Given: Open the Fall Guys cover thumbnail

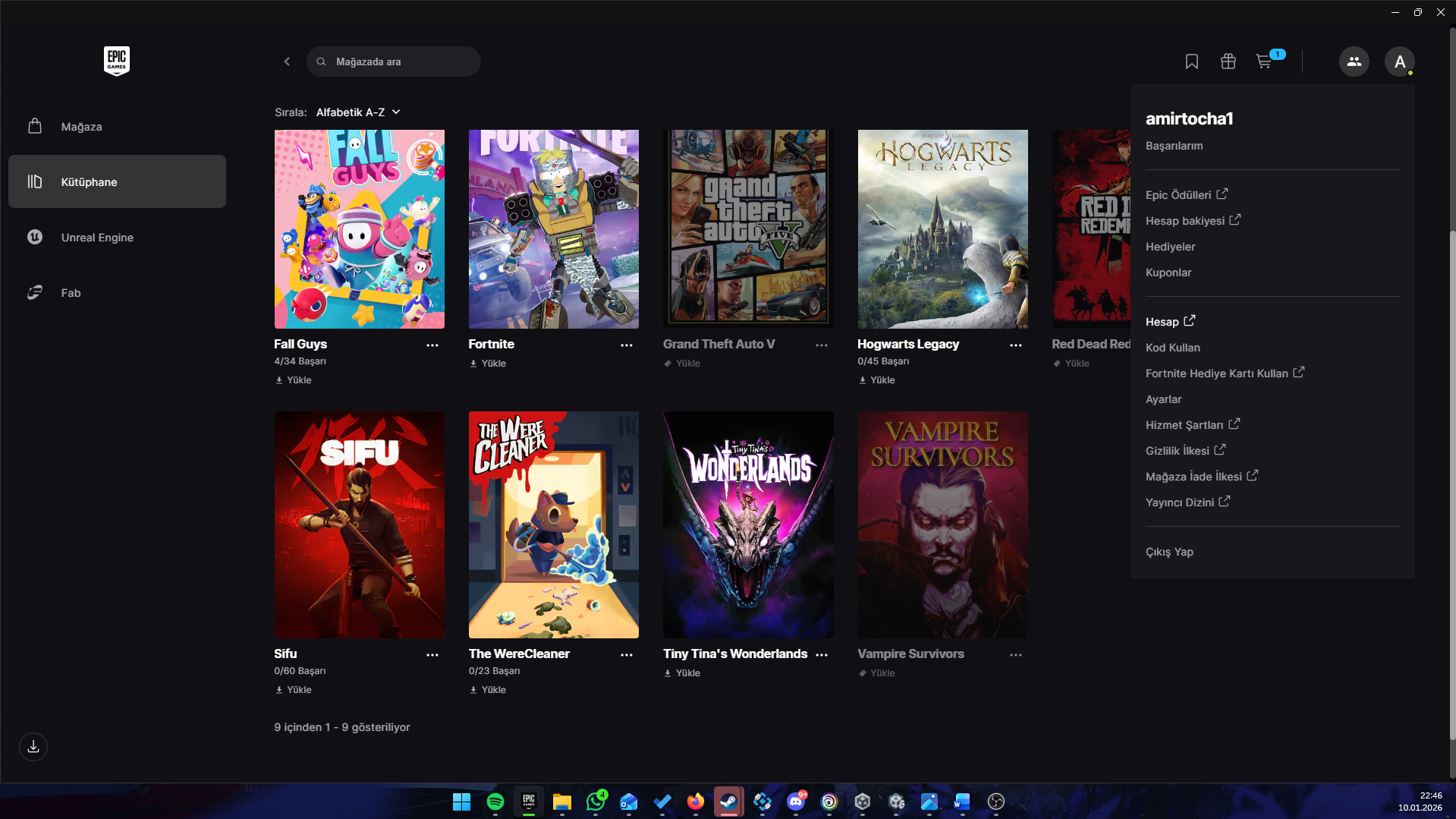Looking at the screenshot, I should click(x=360, y=229).
